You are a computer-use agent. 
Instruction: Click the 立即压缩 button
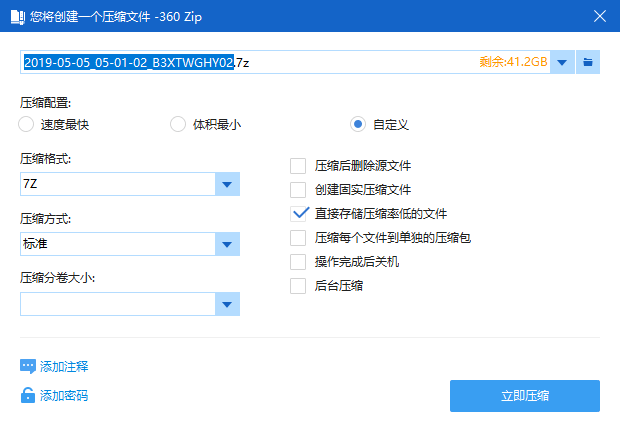525,396
